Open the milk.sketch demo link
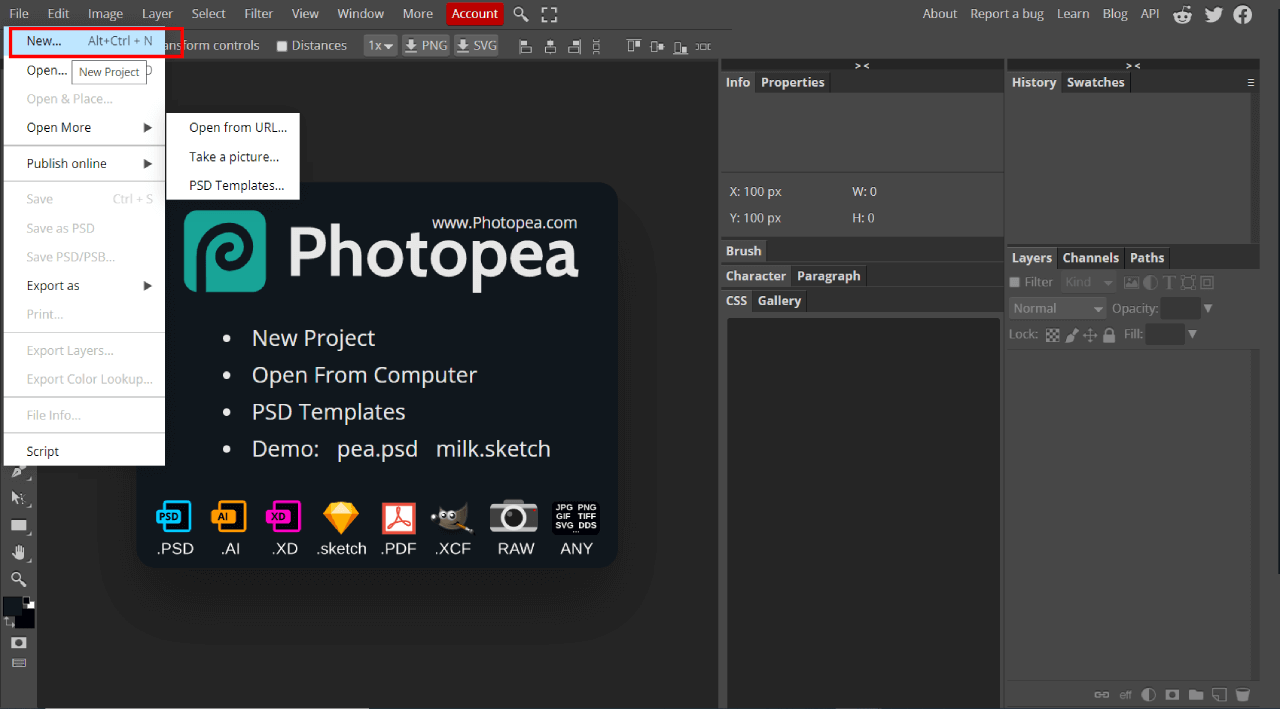This screenshot has width=1280, height=709. [x=493, y=449]
